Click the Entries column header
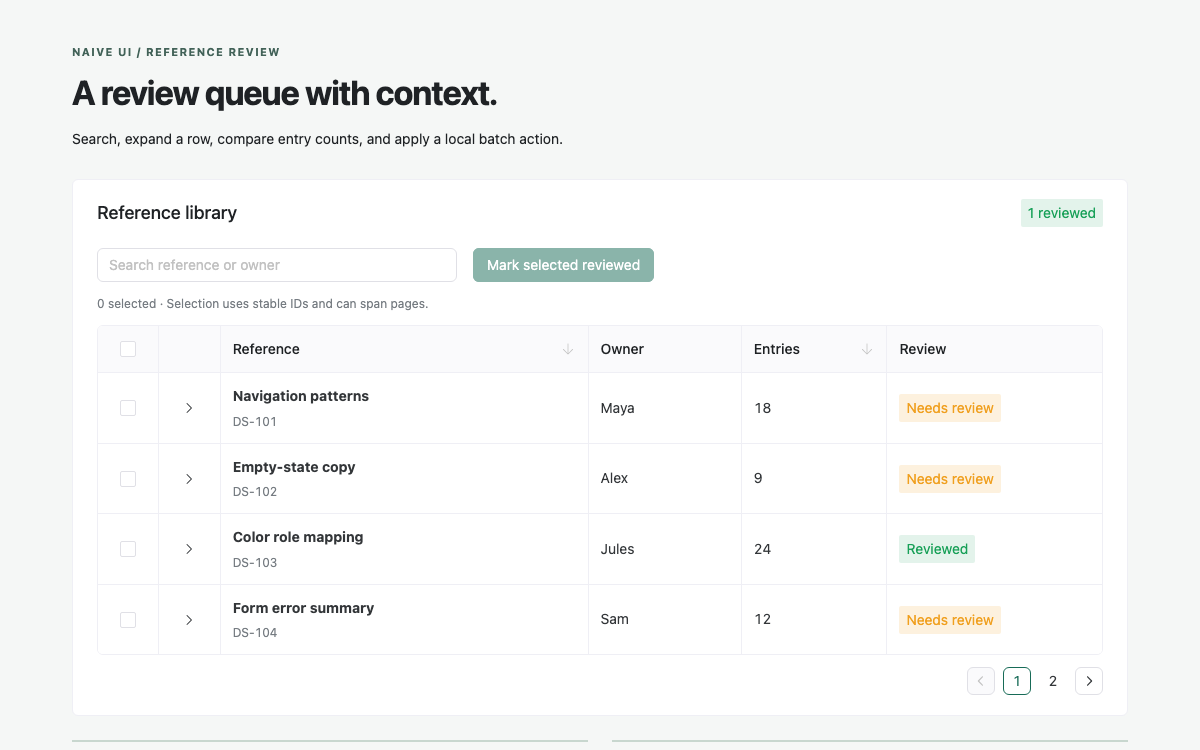The width and height of the screenshot is (1200, 750). (814, 349)
